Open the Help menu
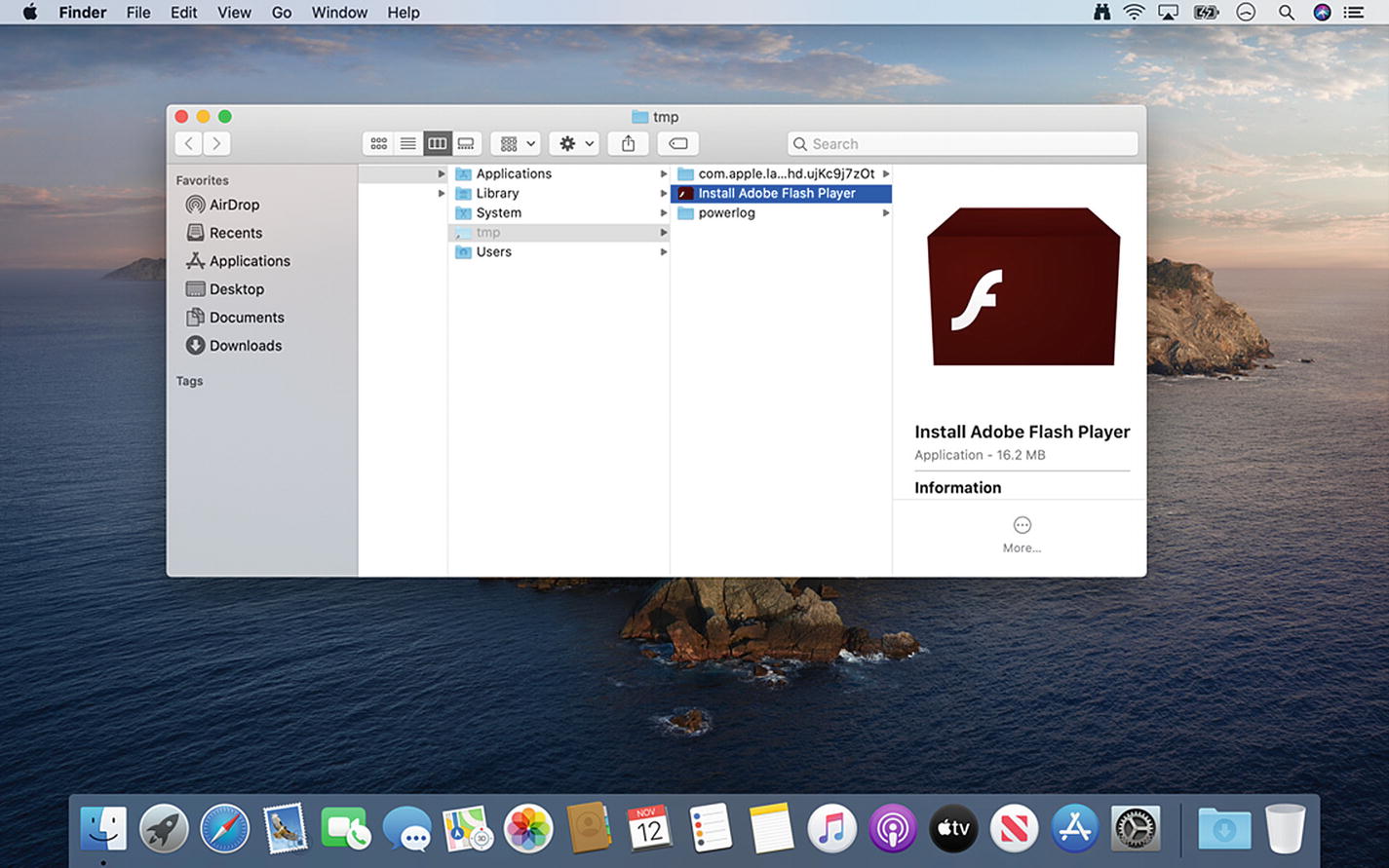Viewport: 1389px width, 868px height. click(404, 13)
